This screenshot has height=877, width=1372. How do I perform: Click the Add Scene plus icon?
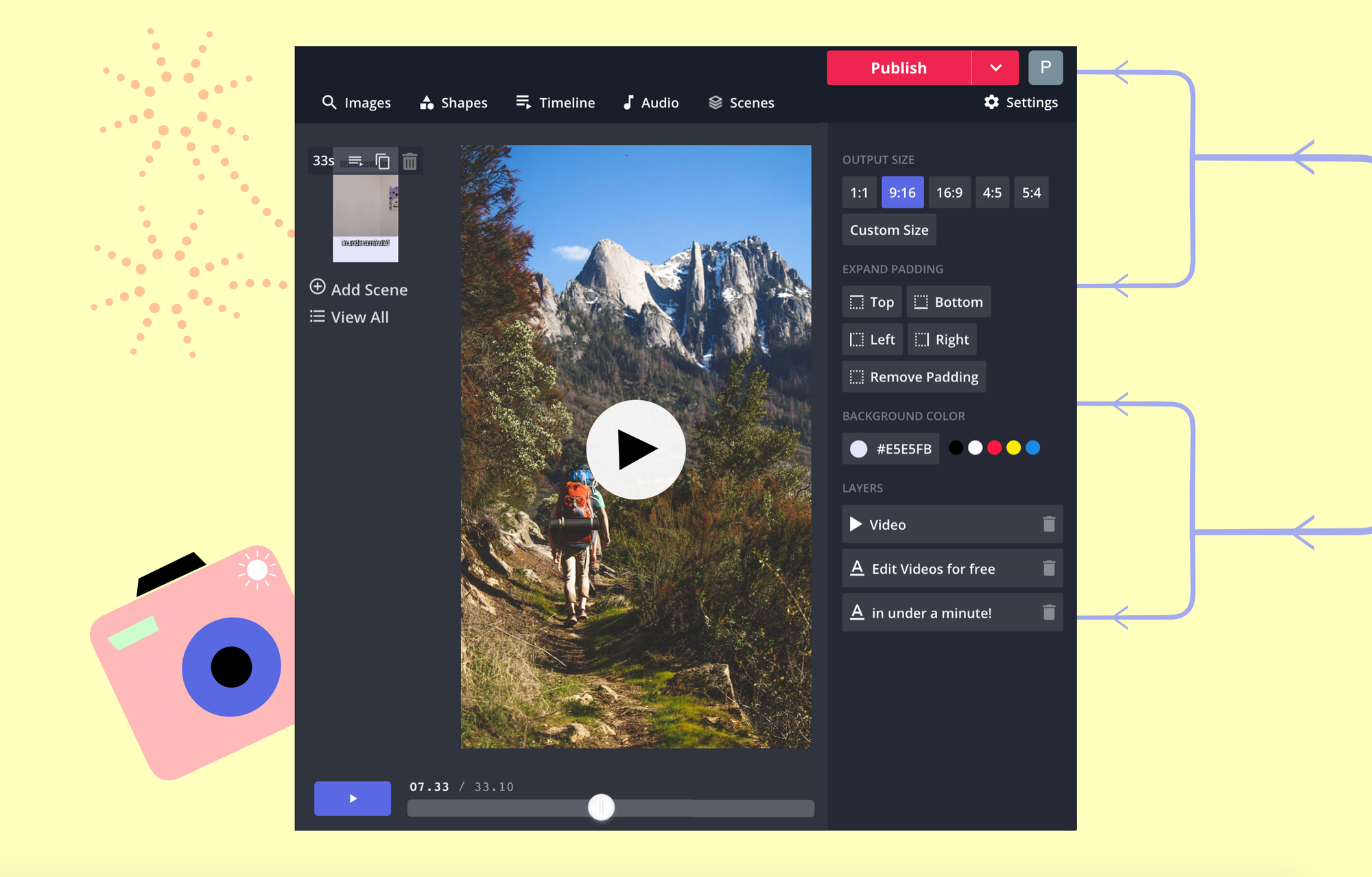[318, 289]
